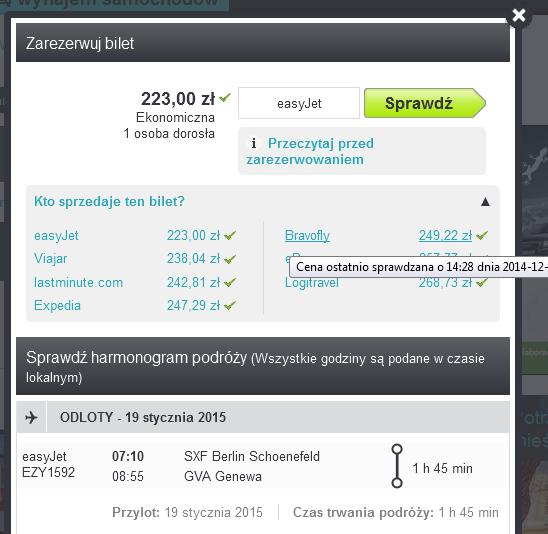Image resolution: width=548 pixels, height=534 pixels.
Task: Open Logitravel seller link
Action: 312,282
